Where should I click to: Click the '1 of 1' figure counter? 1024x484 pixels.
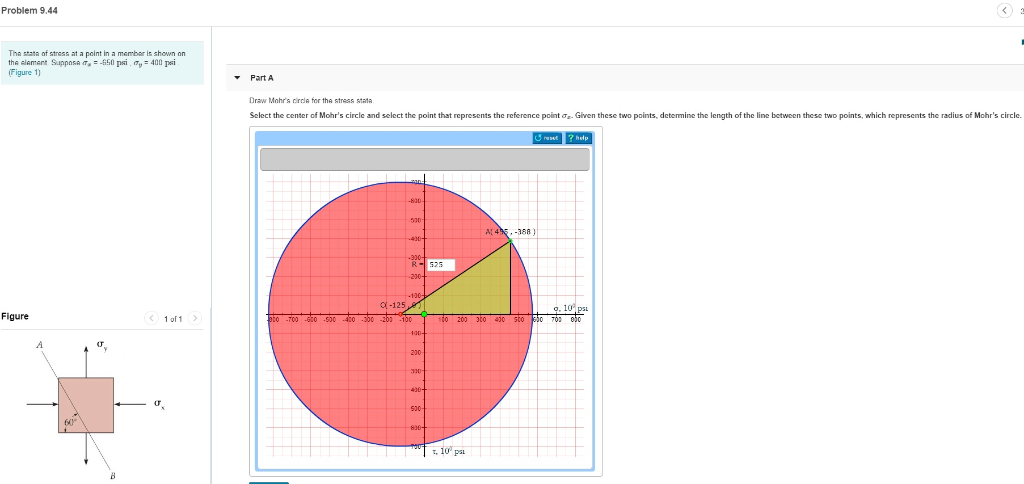pyautogui.click(x=173, y=319)
